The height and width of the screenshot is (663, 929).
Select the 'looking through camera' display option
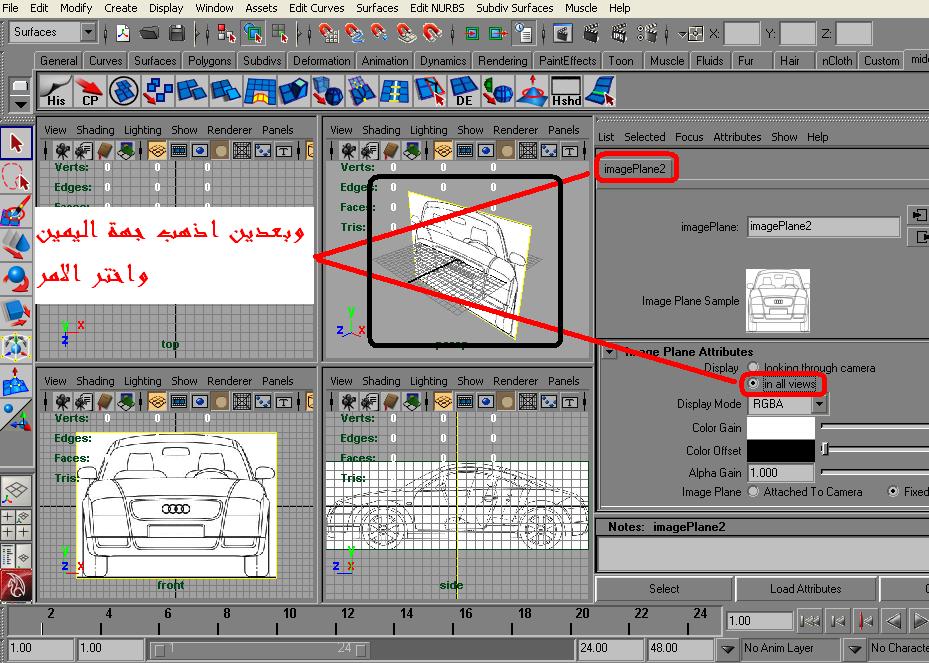coord(753,367)
